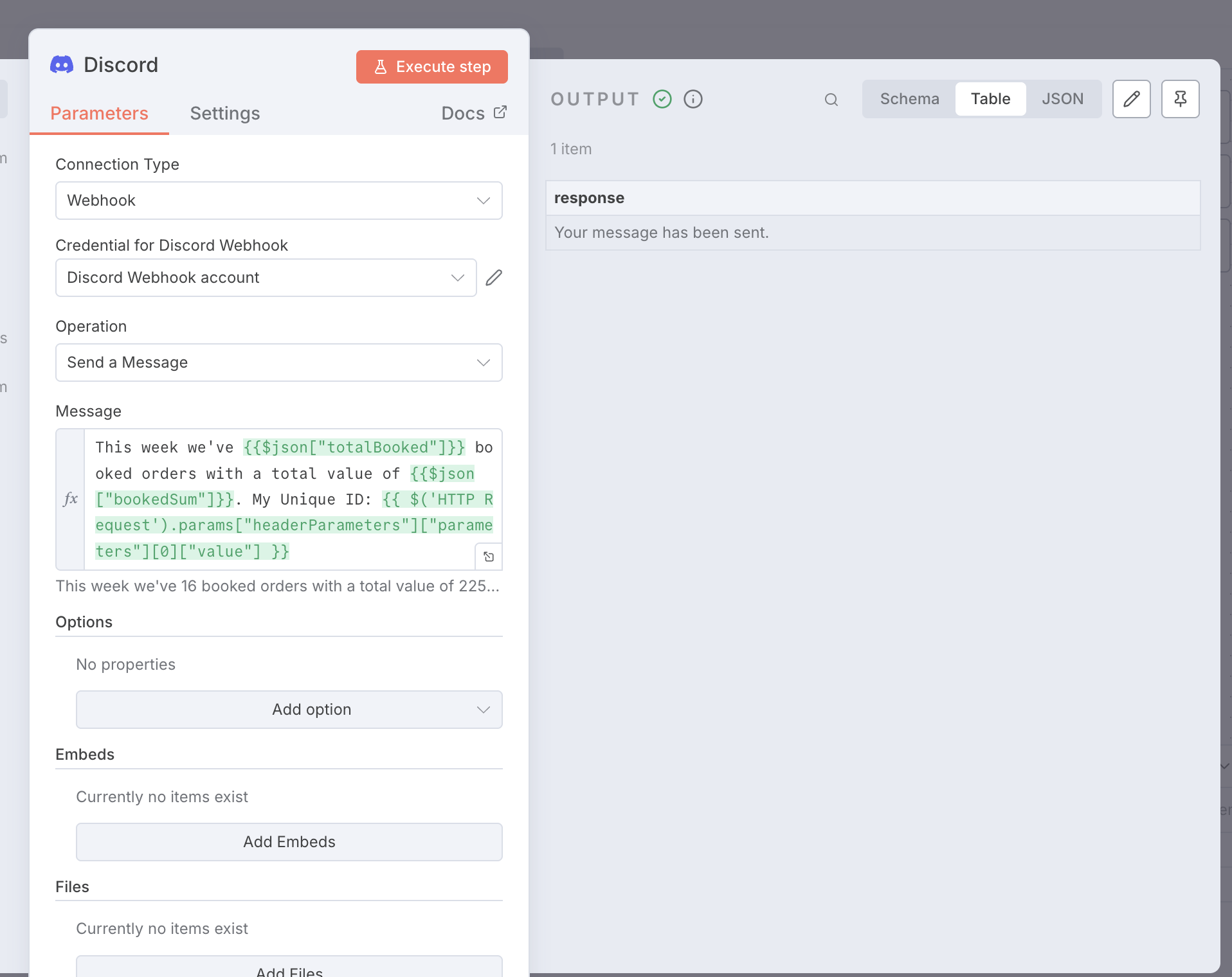This screenshot has width=1232, height=977.
Task: Select 'Your message has been sent.' cell
Action: click(873, 233)
